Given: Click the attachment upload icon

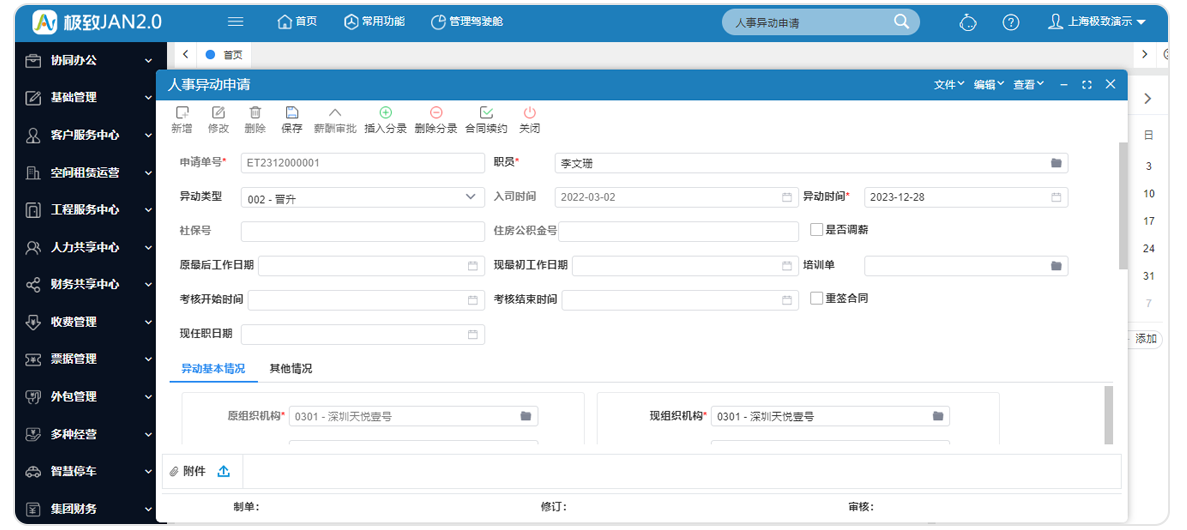Looking at the screenshot, I should pos(223,471).
